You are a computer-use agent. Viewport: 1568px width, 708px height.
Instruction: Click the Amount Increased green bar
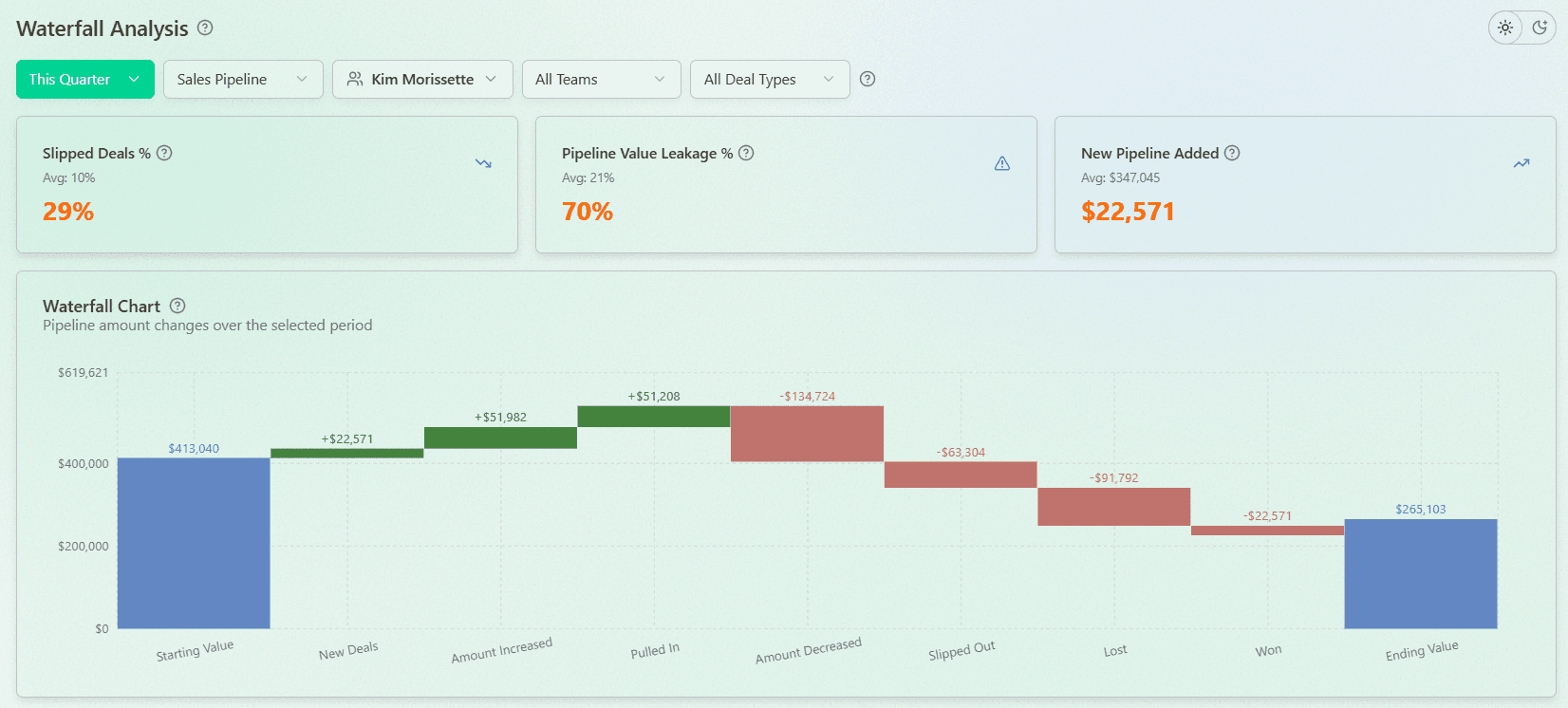point(500,438)
